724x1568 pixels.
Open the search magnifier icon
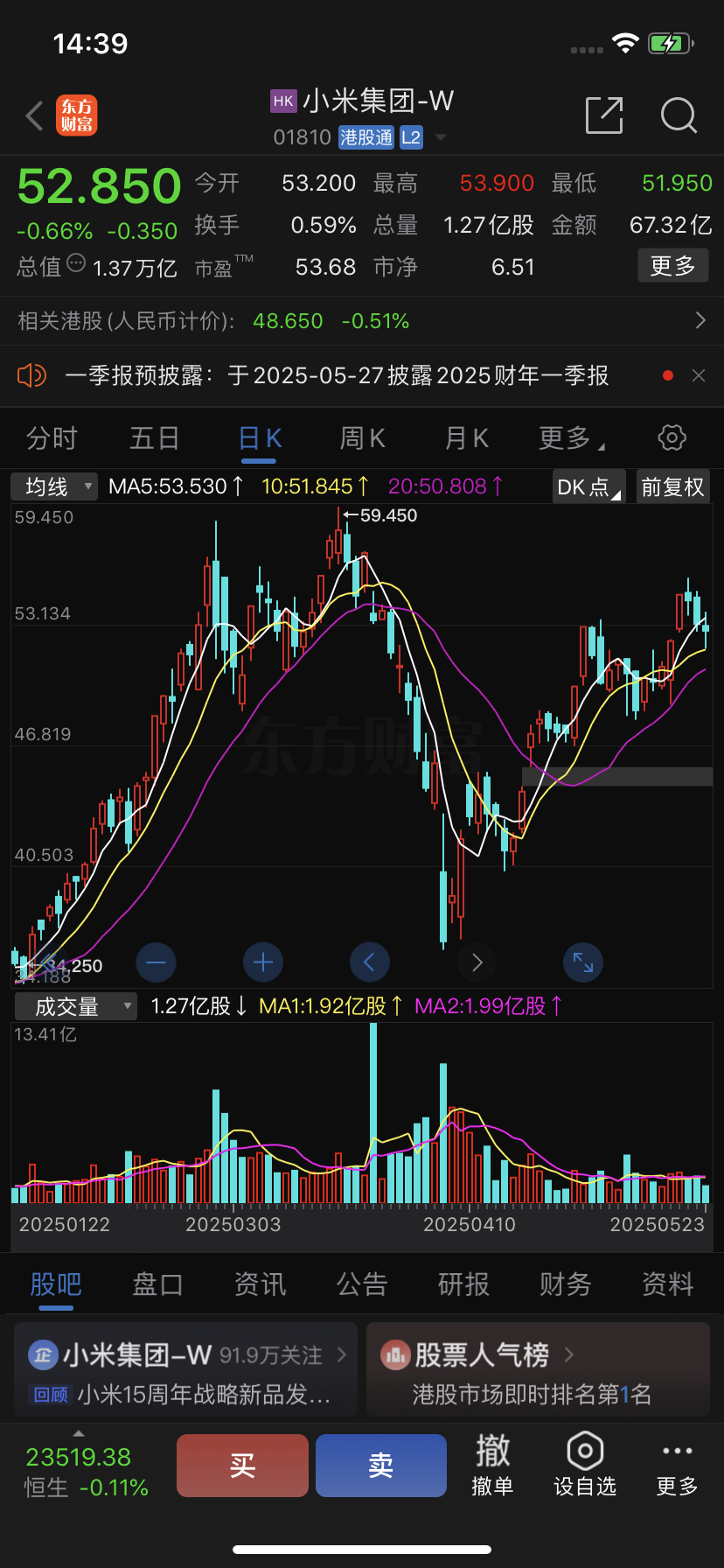(x=679, y=115)
